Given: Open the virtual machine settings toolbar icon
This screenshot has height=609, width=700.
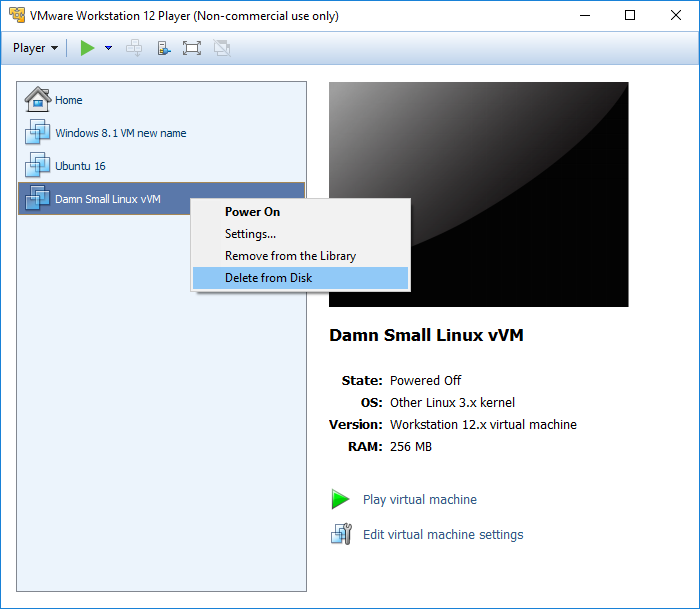Looking at the screenshot, I should (x=164, y=48).
